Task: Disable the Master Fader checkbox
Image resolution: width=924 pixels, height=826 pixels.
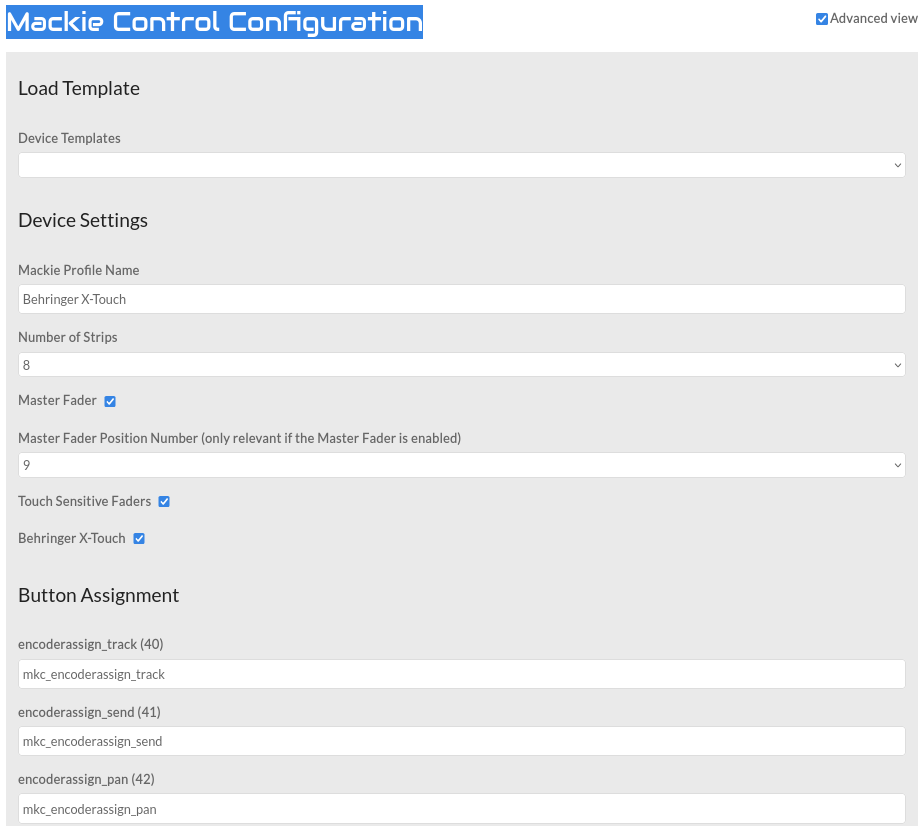Action: [x=110, y=401]
